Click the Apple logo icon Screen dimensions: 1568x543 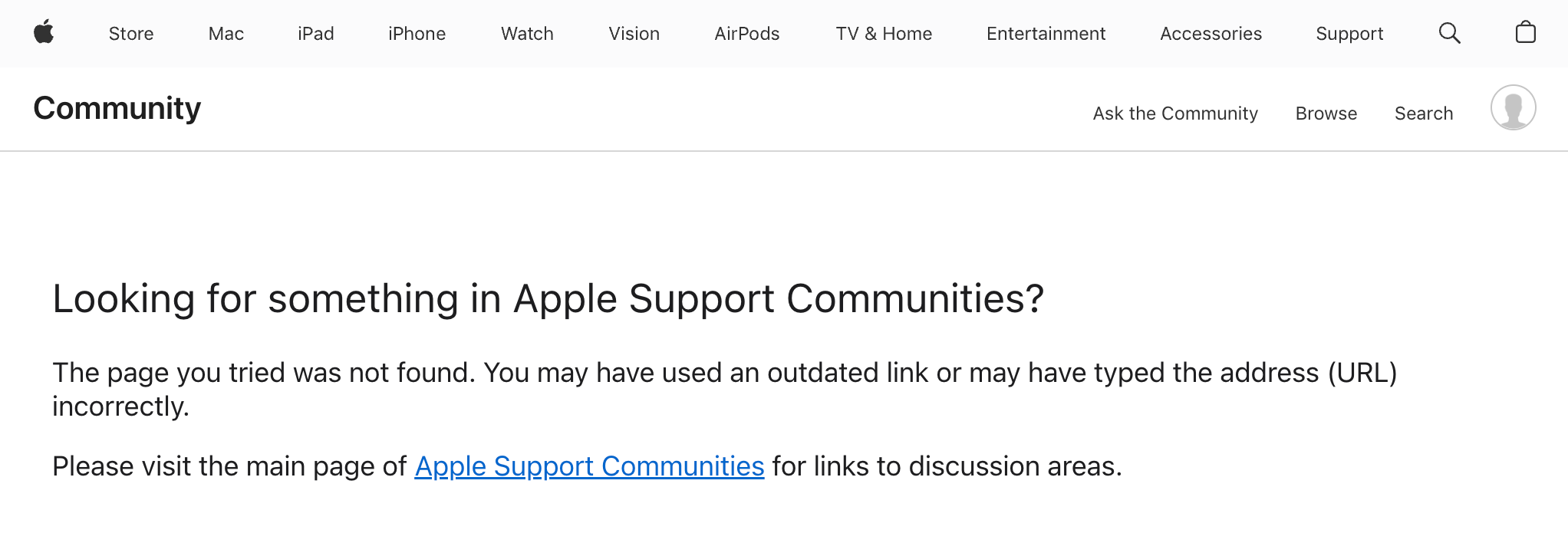tap(44, 32)
